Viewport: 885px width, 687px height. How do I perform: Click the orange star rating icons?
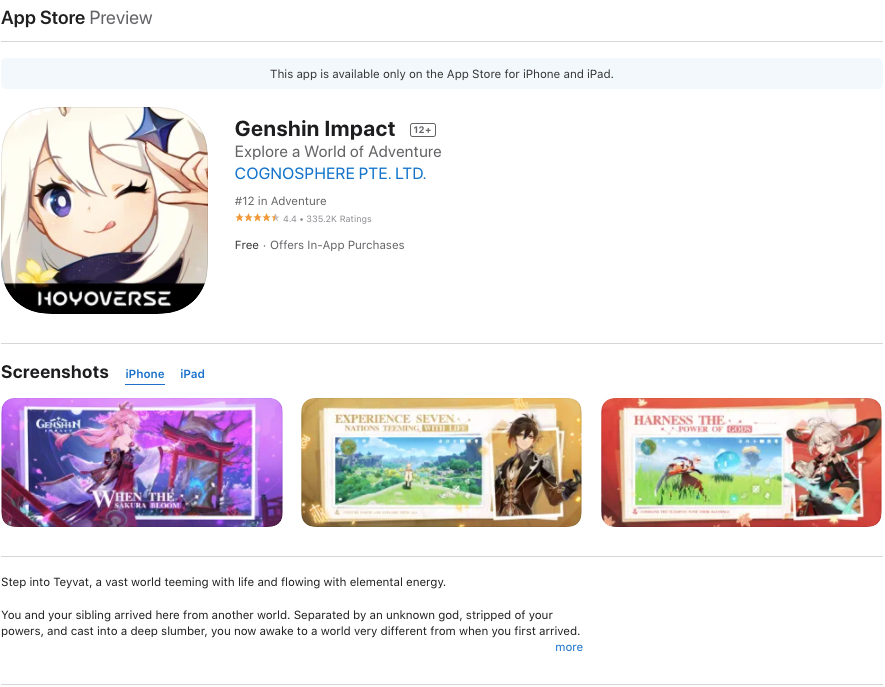coord(257,218)
